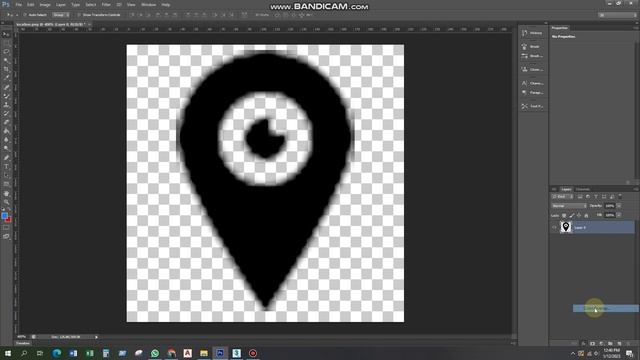Image resolution: width=640 pixels, height=360 pixels.
Task: Select the Path Selection tool
Action: click(x=6, y=176)
